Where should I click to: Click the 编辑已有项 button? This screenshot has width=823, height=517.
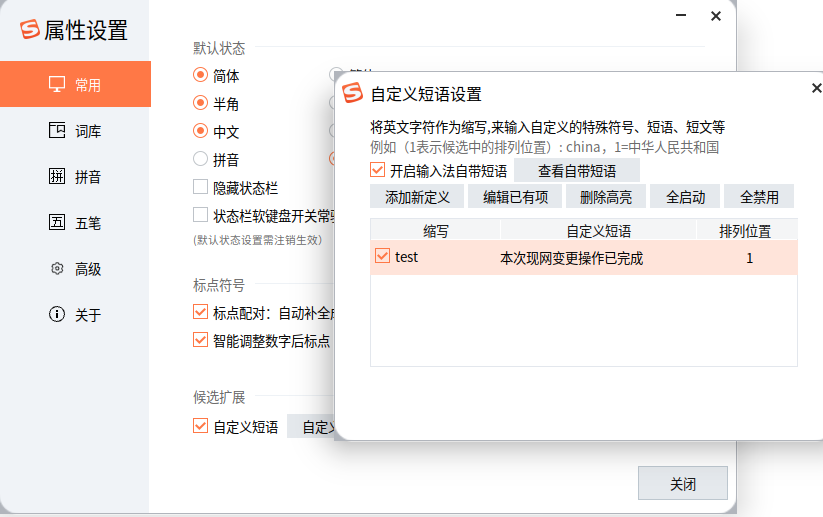click(515, 197)
